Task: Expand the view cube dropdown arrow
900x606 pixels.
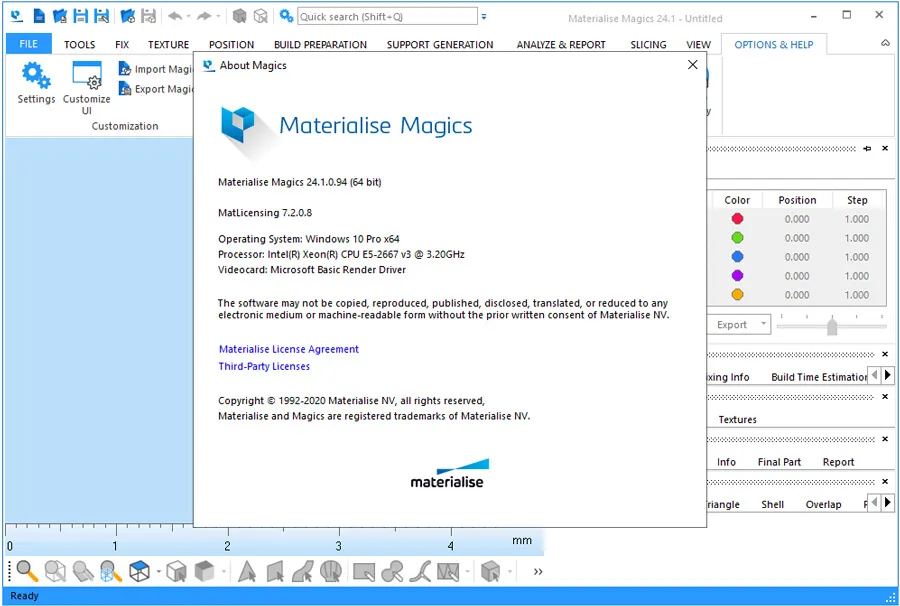Action: pyautogui.click(x=158, y=572)
